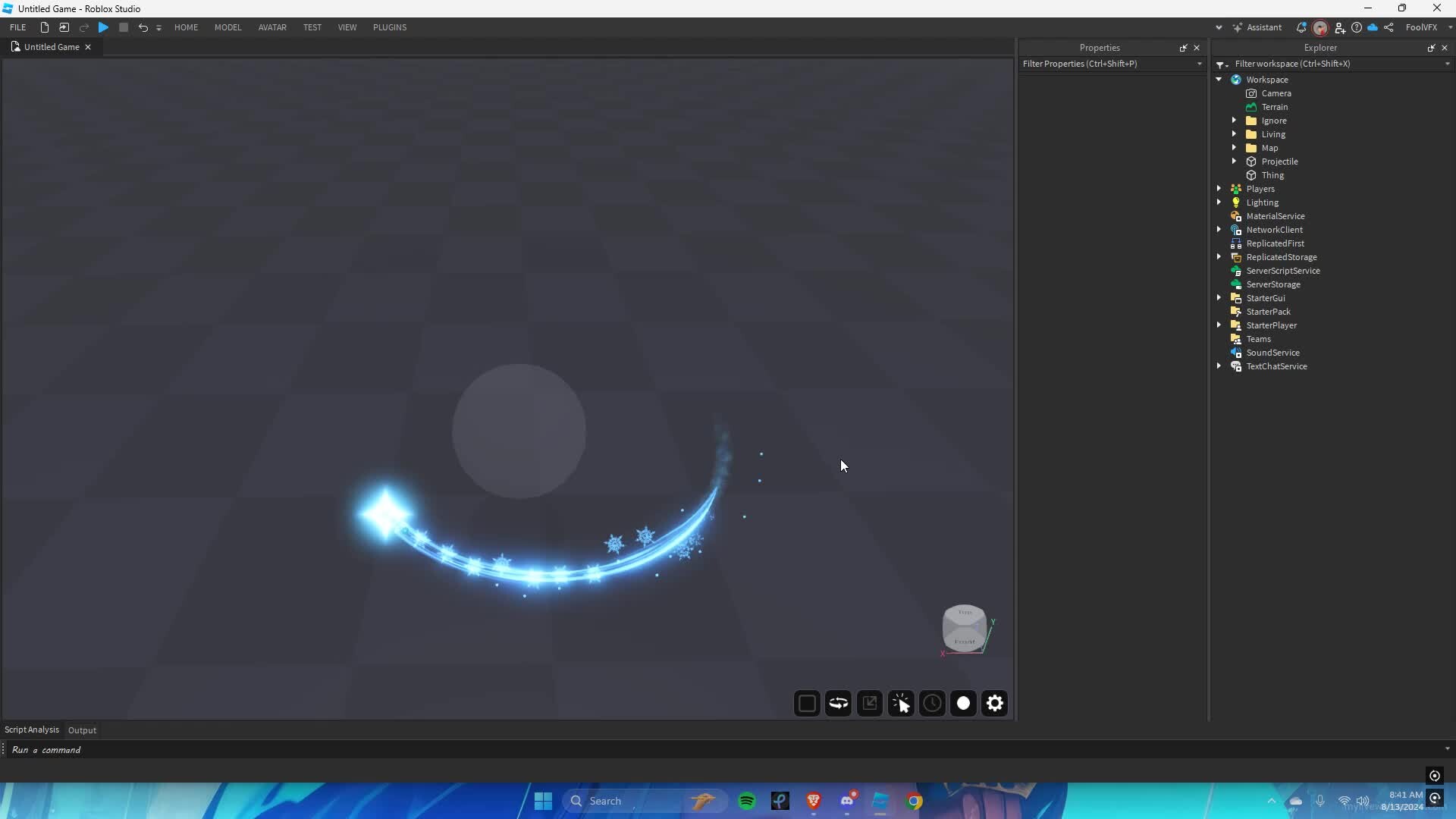Expand the Players item in Explorer

click(x=1219, y=189)
